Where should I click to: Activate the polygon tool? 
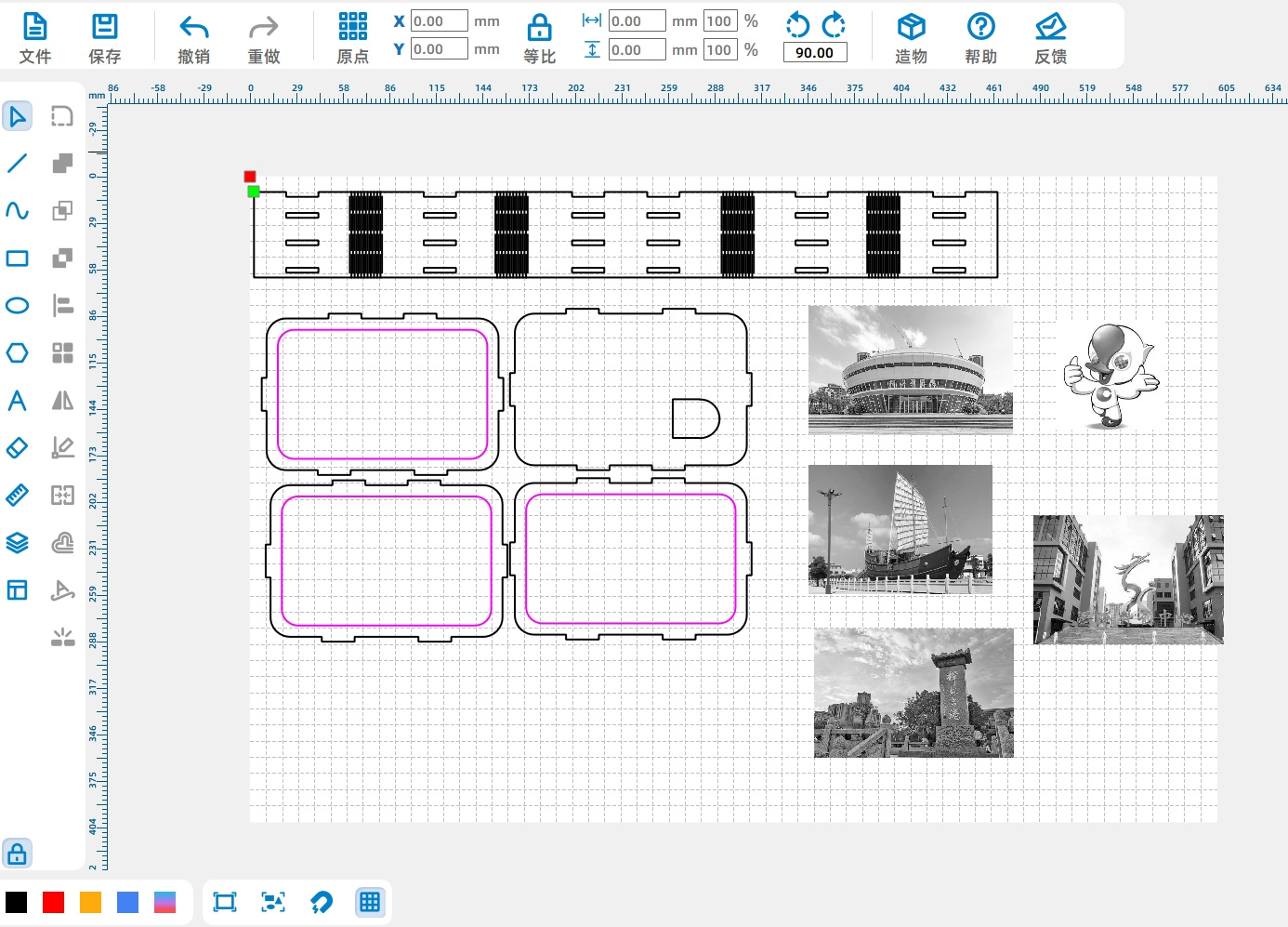(17, 353)
